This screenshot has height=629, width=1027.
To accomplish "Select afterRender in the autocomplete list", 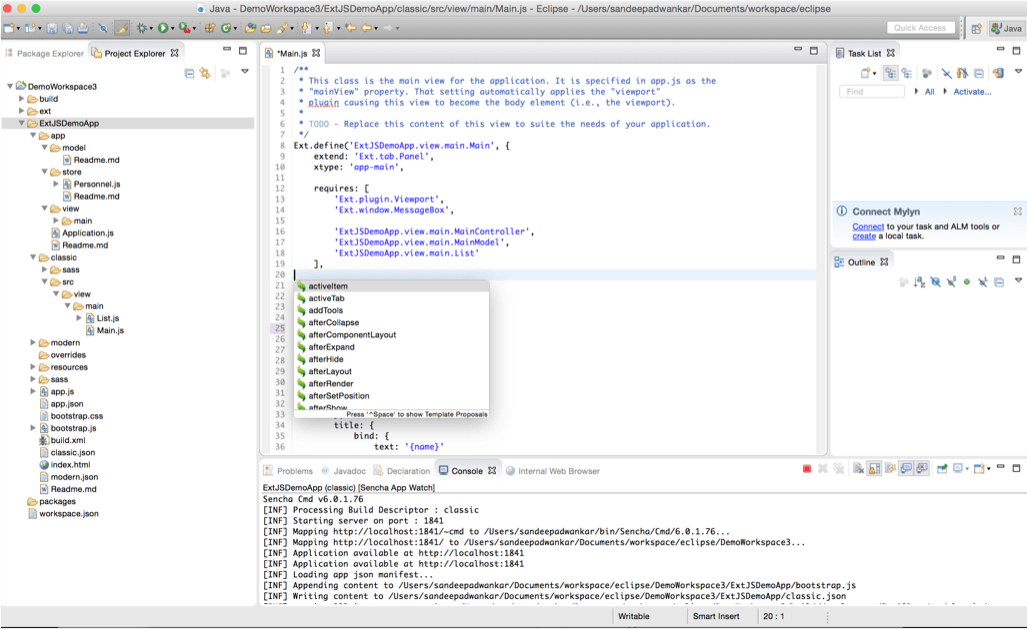I will 391,383.
